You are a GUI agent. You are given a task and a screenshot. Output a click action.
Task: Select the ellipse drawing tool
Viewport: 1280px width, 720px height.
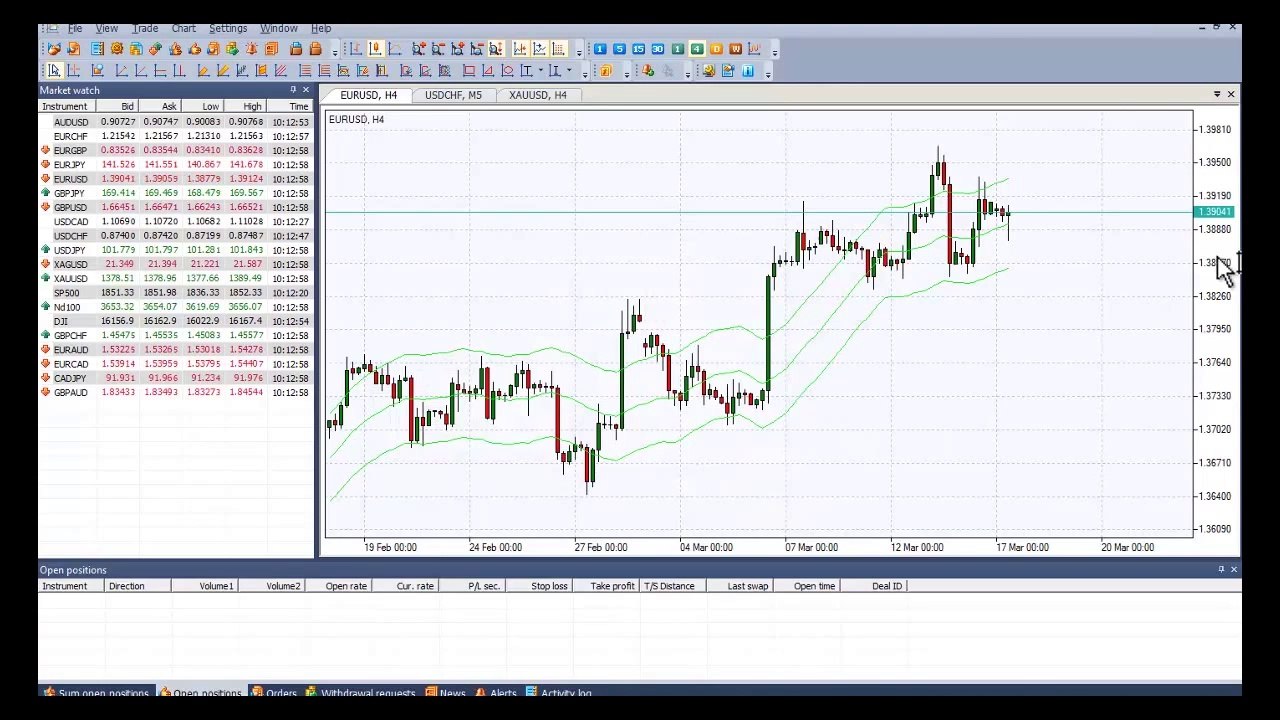(507, 70)
